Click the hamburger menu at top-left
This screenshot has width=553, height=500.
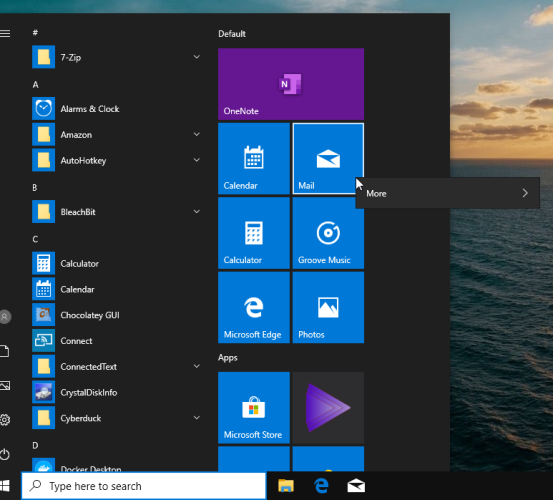click(x=5, y=33)
